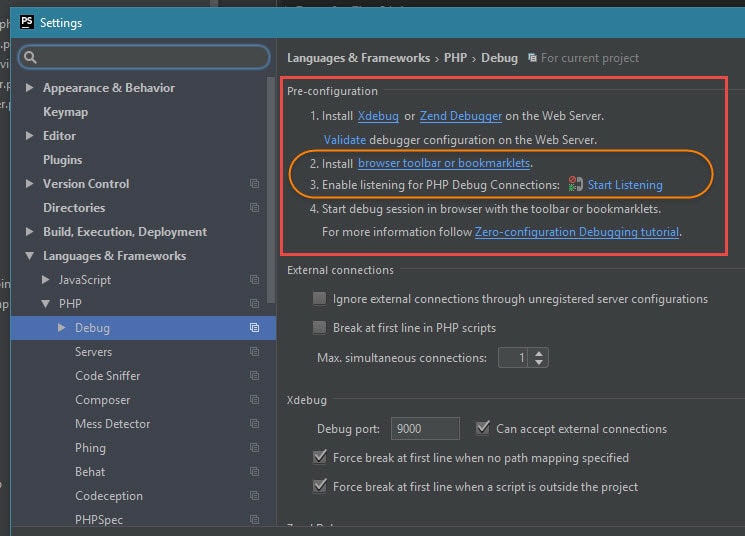Open Zero-configuration Debugging tutorial link
Viewport: 745px width, 536px height.
click(577, 232)
